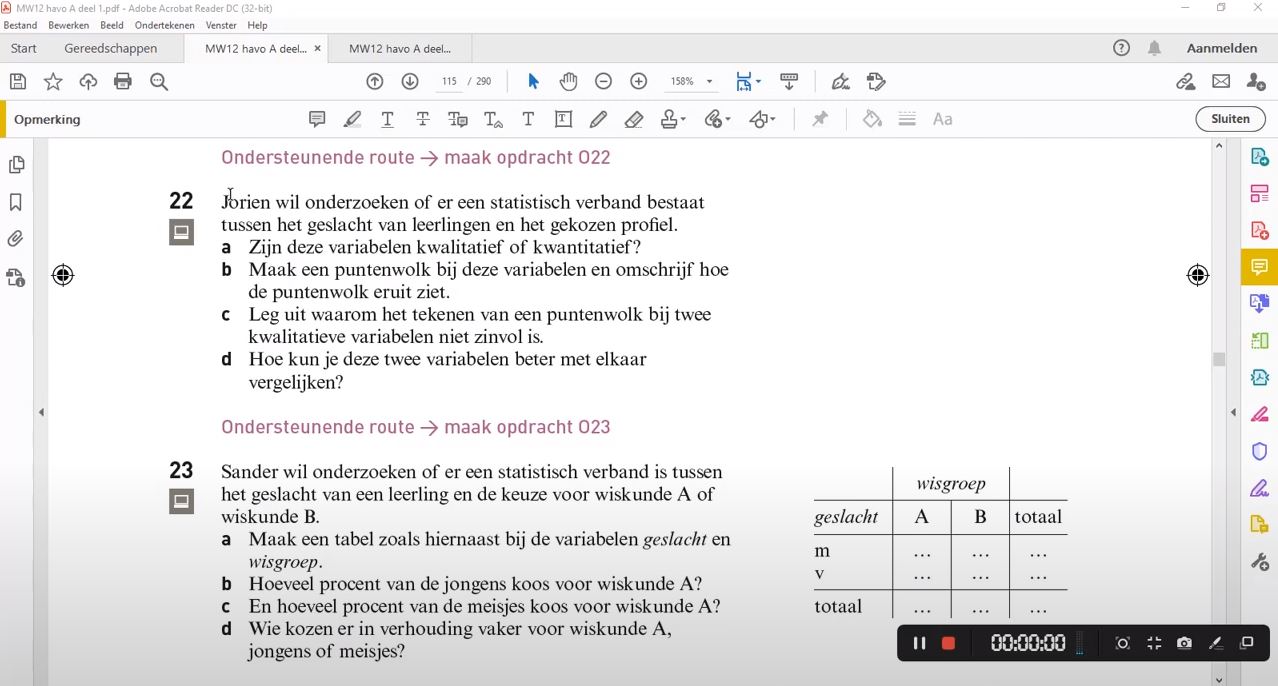1278x686 pixels.
Task: Click the cloud upload icon
Action: tap(88, 82)
